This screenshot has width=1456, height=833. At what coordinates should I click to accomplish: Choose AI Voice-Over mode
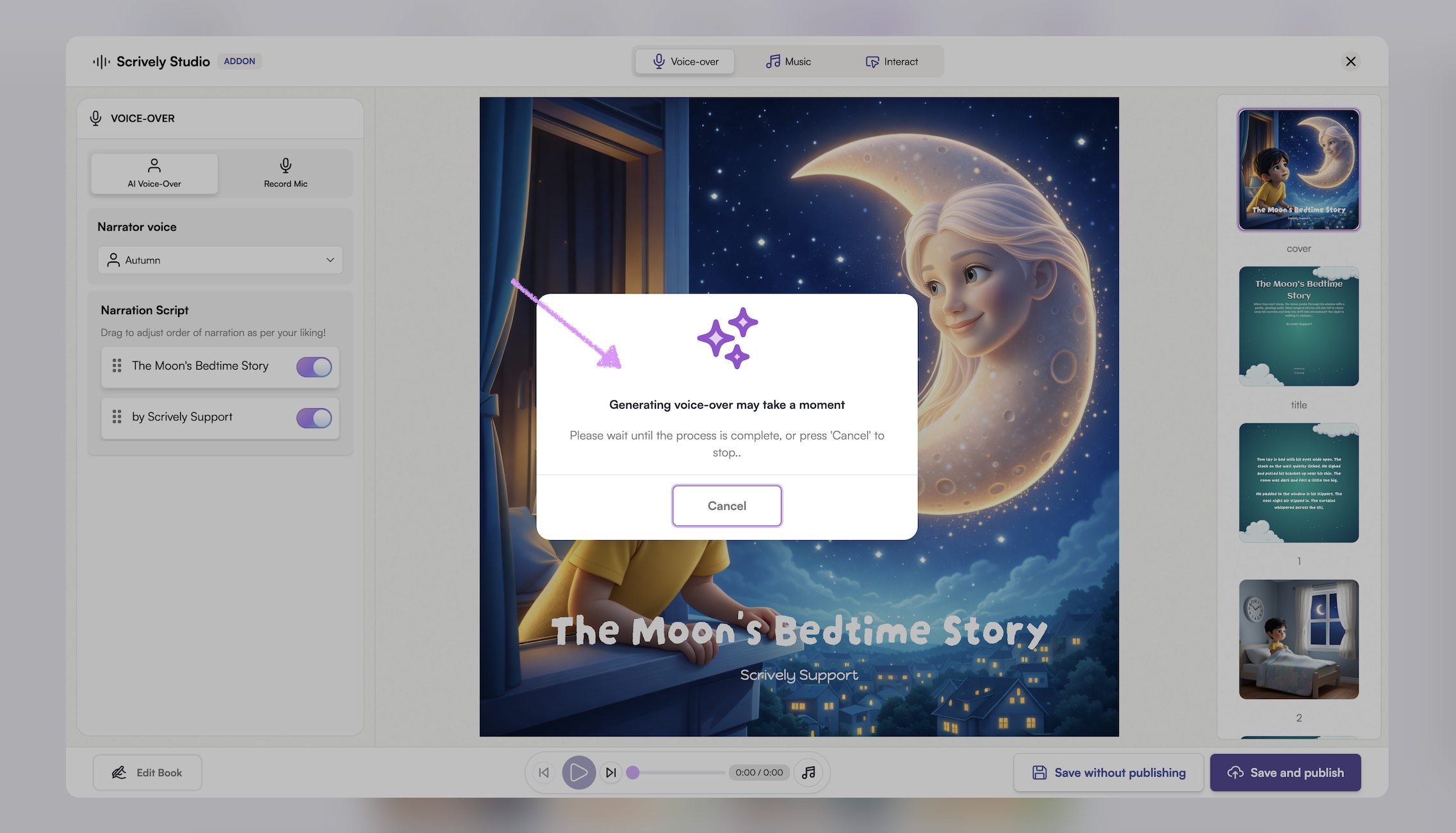tap(154, 173)
